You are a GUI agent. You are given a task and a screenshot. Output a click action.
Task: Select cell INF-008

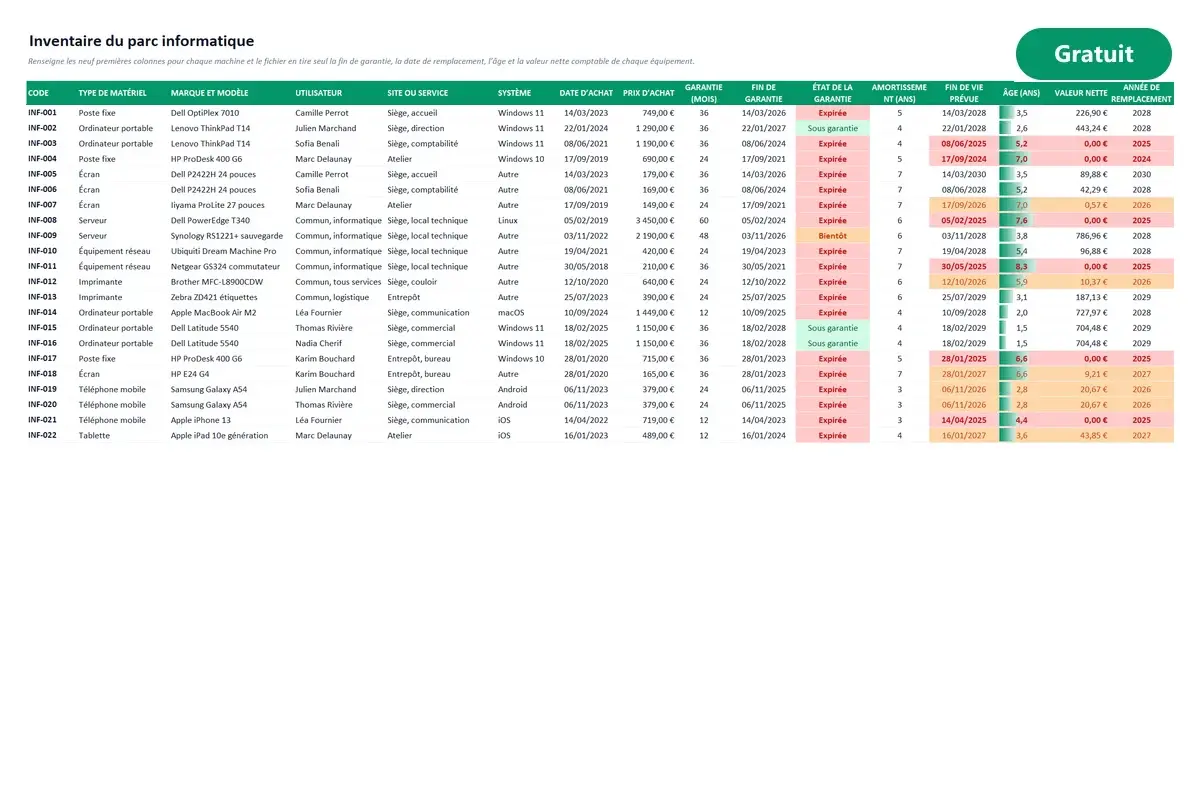pos(43,220)
